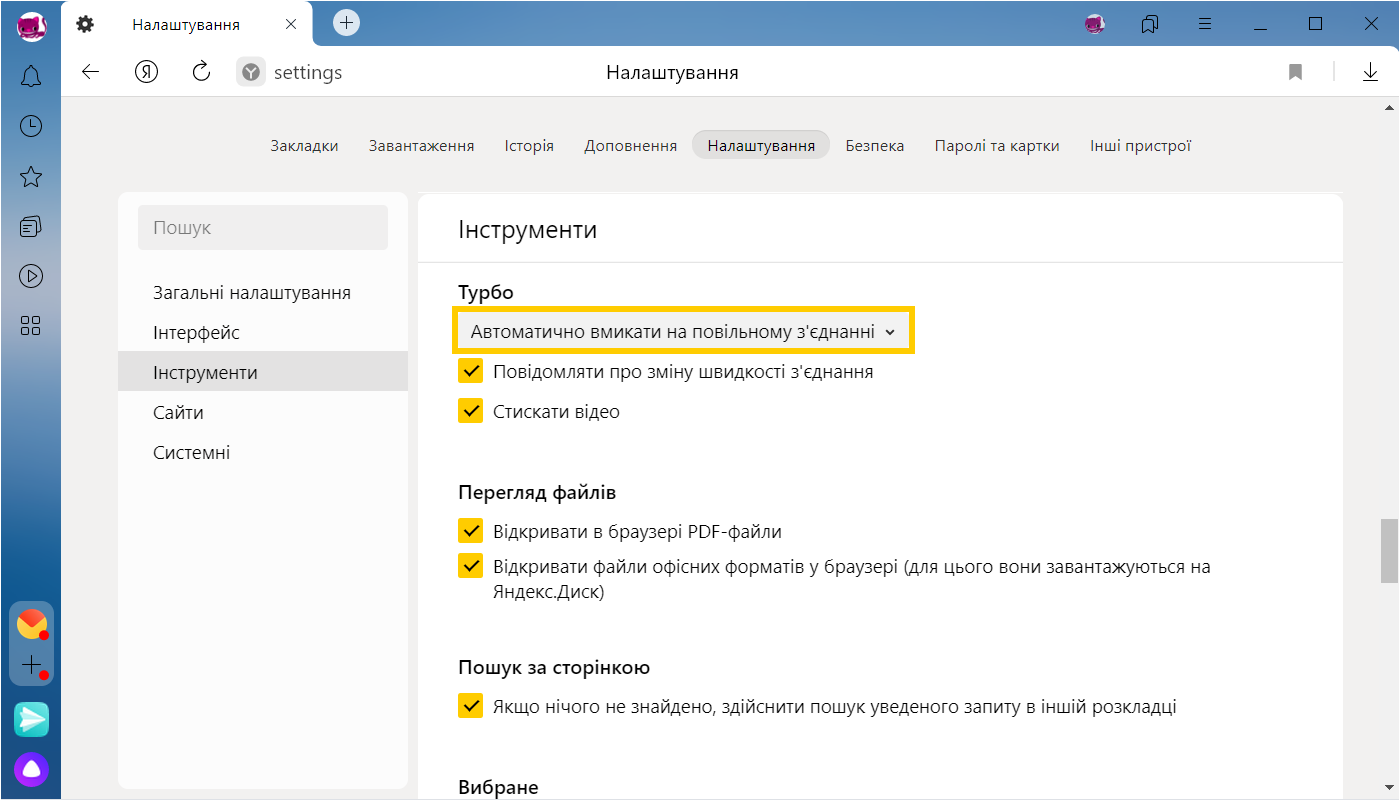Open video play icon in sidebar
This screenshot has height=800, width=1400.
pyautogui.click(x=31, y=275)
